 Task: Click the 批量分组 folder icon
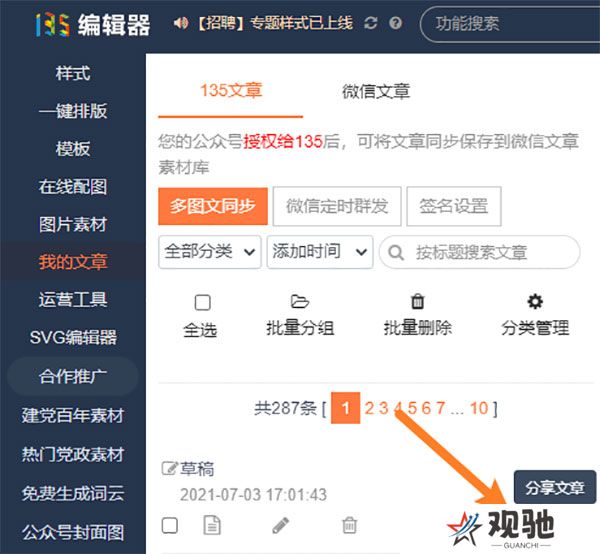click(x=300, y=301)
